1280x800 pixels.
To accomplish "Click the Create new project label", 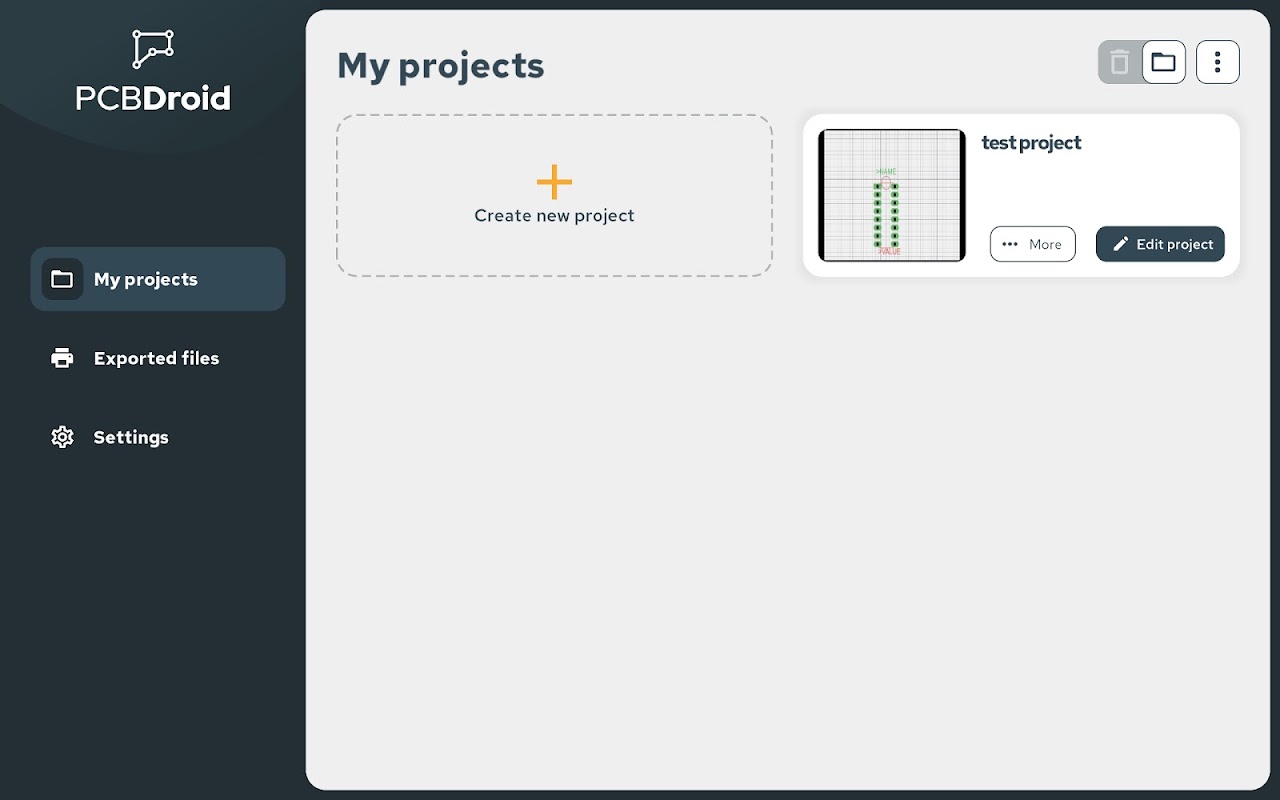I will (x=554, y=216).
